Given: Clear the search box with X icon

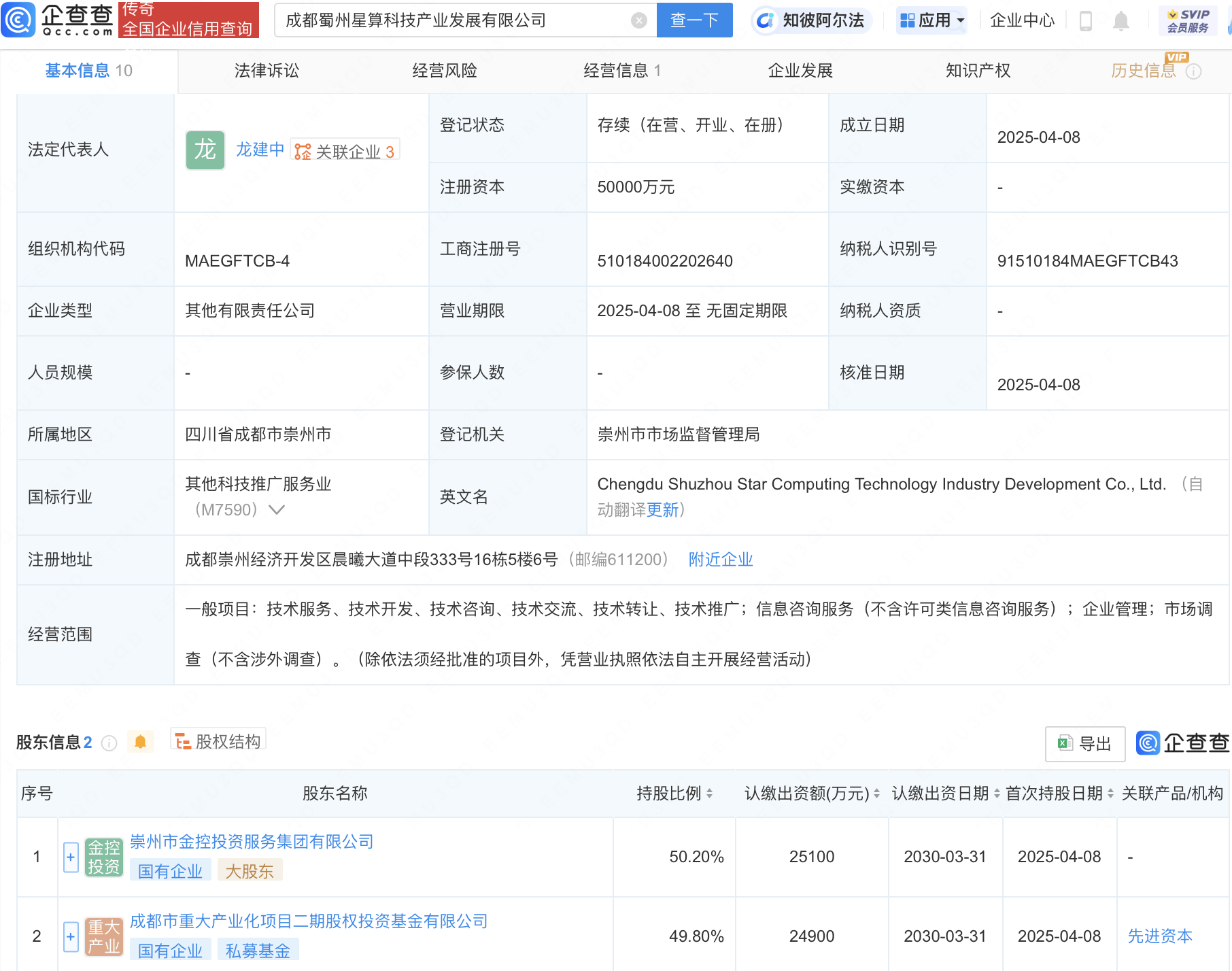Looking at the screenshot, I should tap(638, 20).
